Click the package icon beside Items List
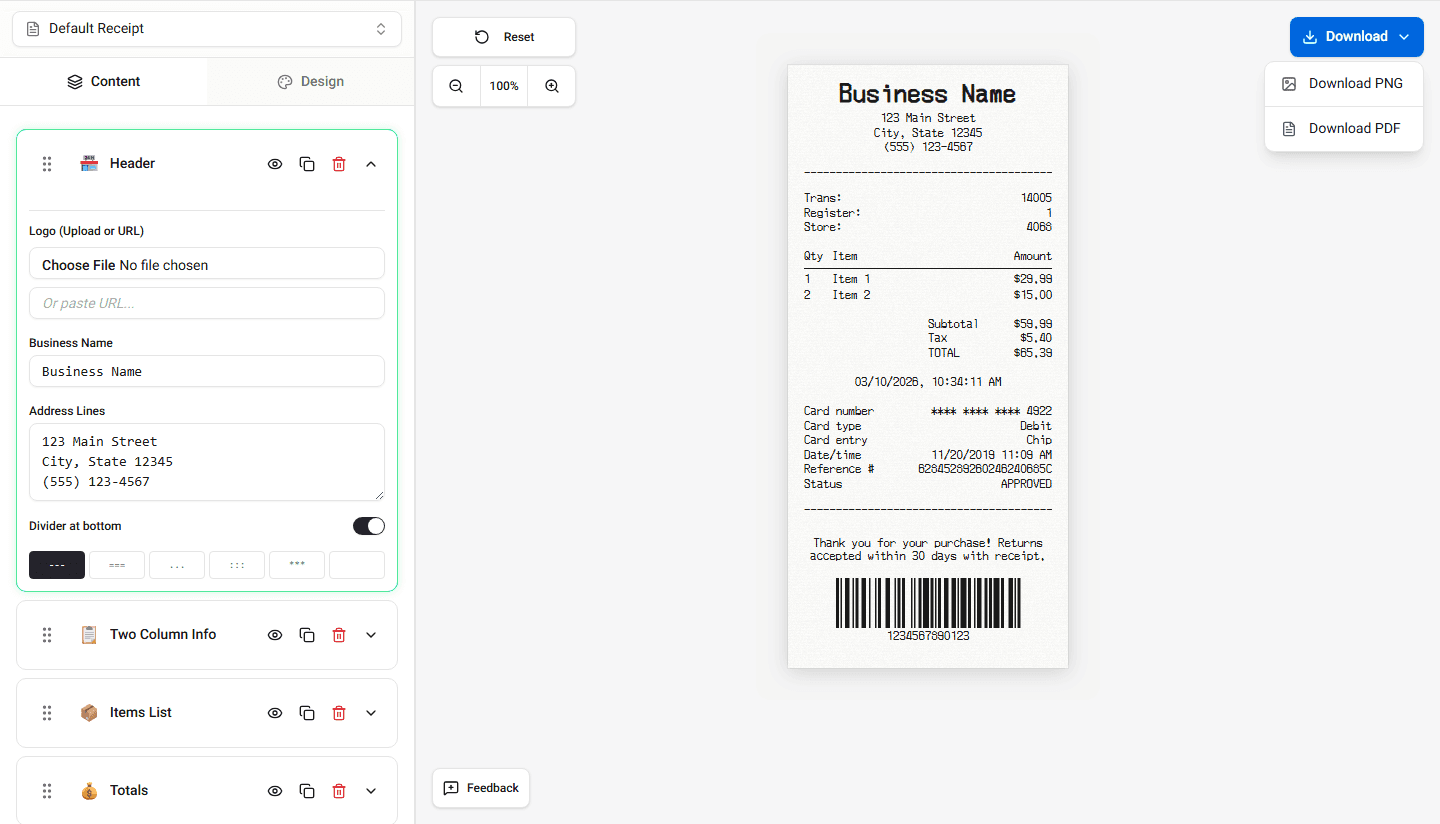Screen dimensions: 1440x824 pos(89,712)
